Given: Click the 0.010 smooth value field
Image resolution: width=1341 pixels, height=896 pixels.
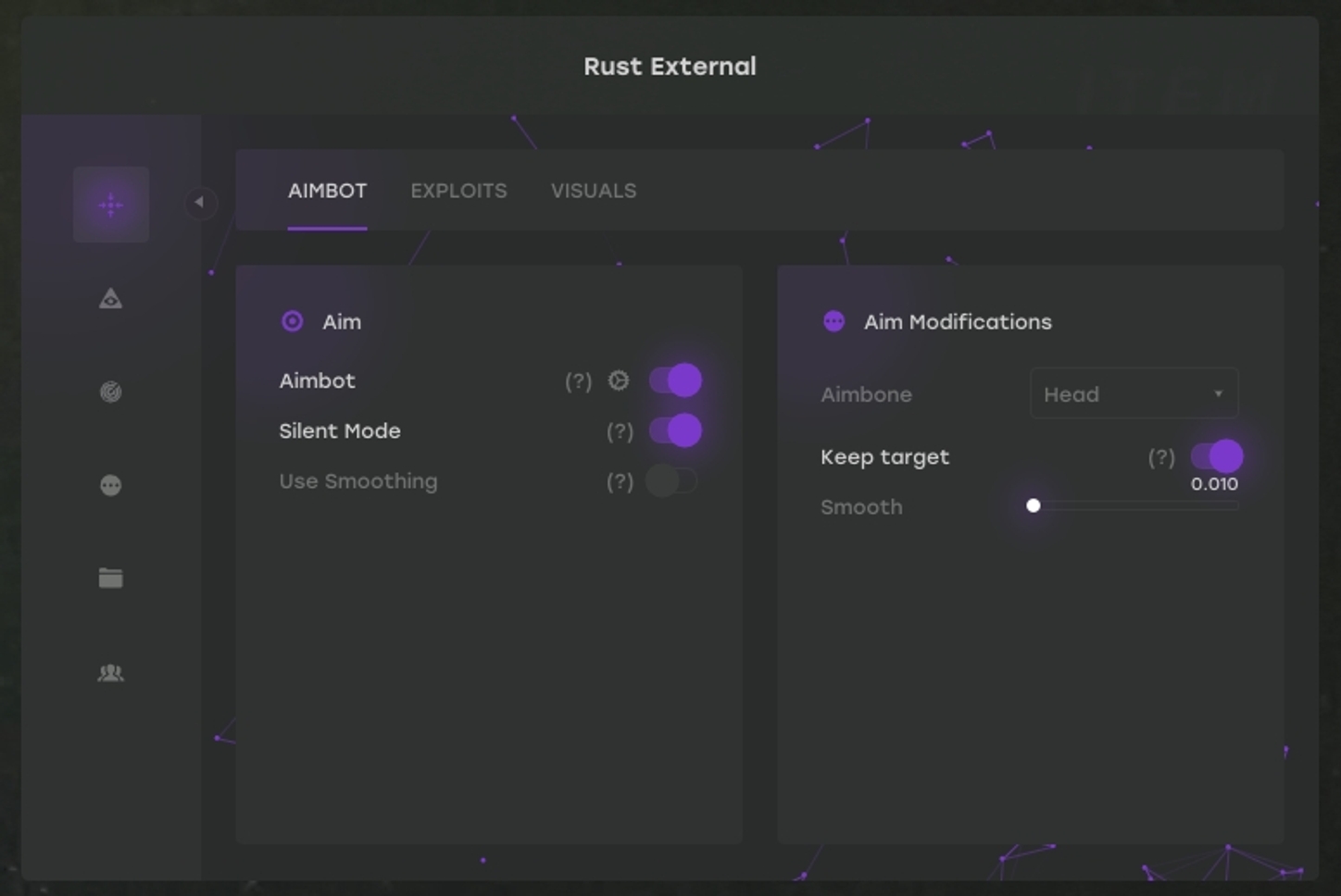Looking at the screenshot, I should [1214, 483].
